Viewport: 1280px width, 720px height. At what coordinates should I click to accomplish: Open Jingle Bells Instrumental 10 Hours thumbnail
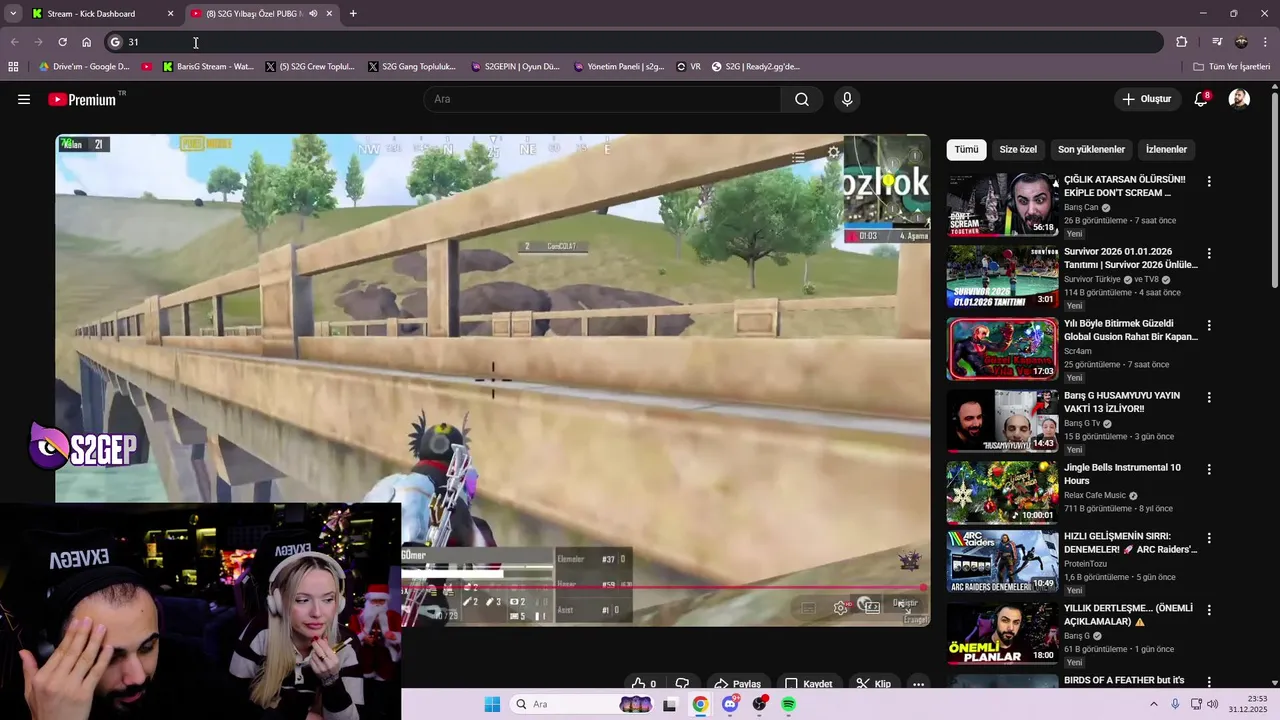(1002, 492)
